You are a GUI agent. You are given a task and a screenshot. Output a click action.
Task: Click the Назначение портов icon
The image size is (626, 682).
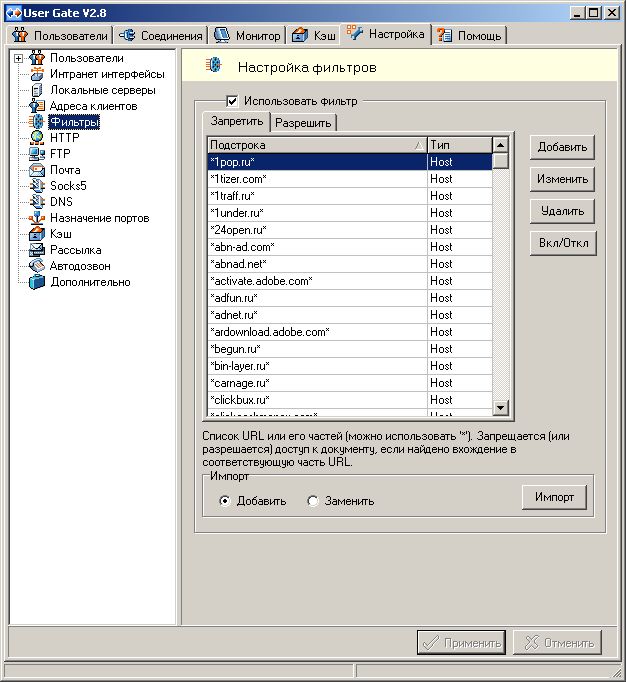point(37,218)
